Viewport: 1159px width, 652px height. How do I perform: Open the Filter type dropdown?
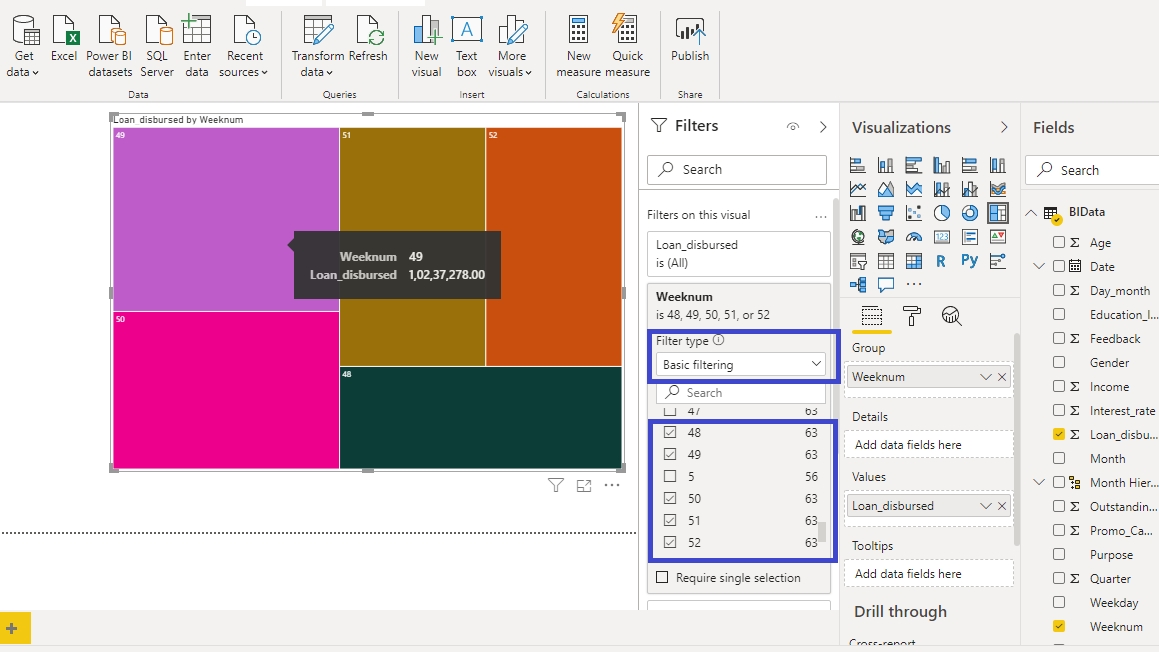click(x=741, y=365)
